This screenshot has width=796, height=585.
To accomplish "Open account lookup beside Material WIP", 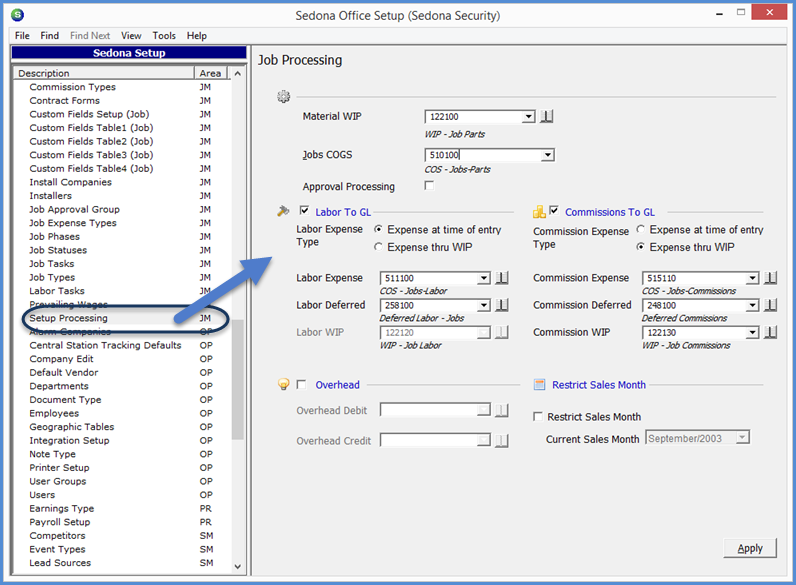I will pos(546,117).
